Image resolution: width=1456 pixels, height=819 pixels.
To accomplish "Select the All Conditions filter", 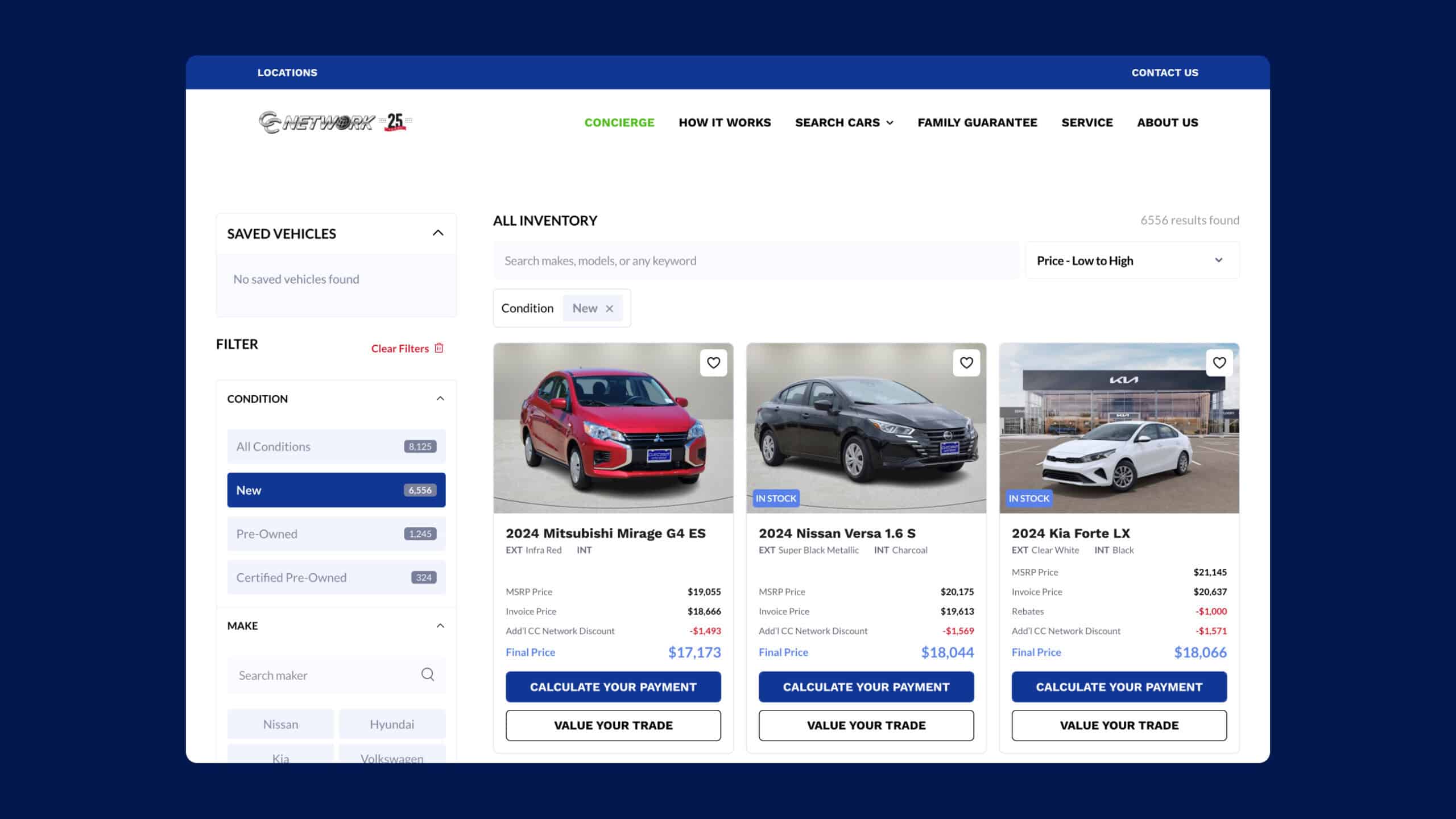I will point(336,446).
